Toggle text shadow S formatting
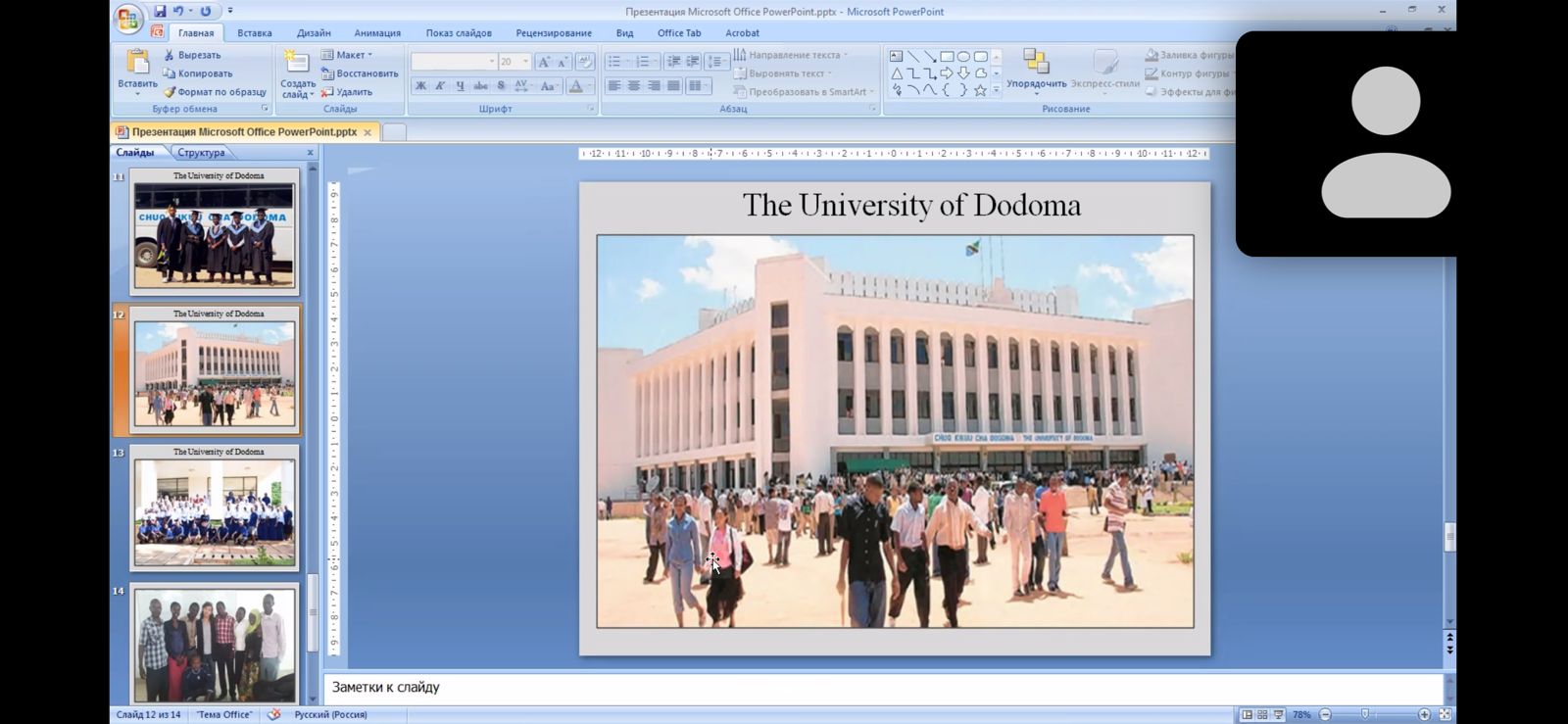1568x724 pixels. (501, 86)
